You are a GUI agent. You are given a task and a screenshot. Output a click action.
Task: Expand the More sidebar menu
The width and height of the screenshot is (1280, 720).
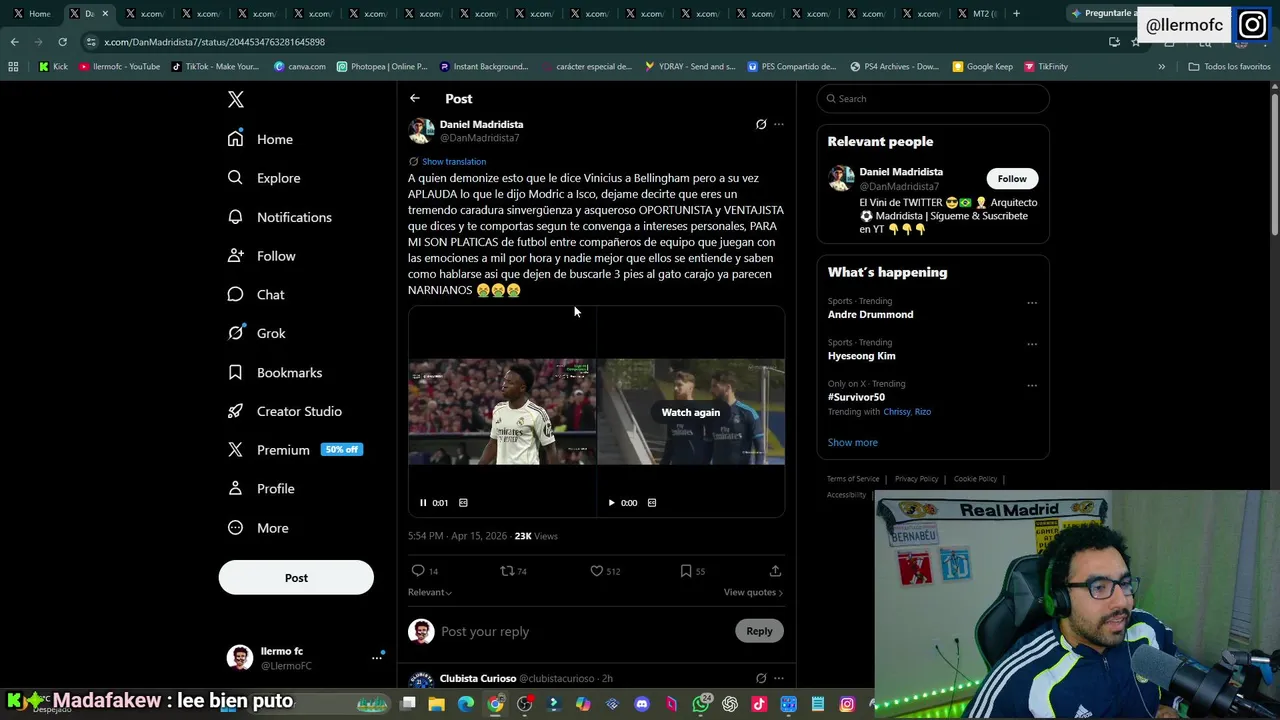(x=258, y=528)
